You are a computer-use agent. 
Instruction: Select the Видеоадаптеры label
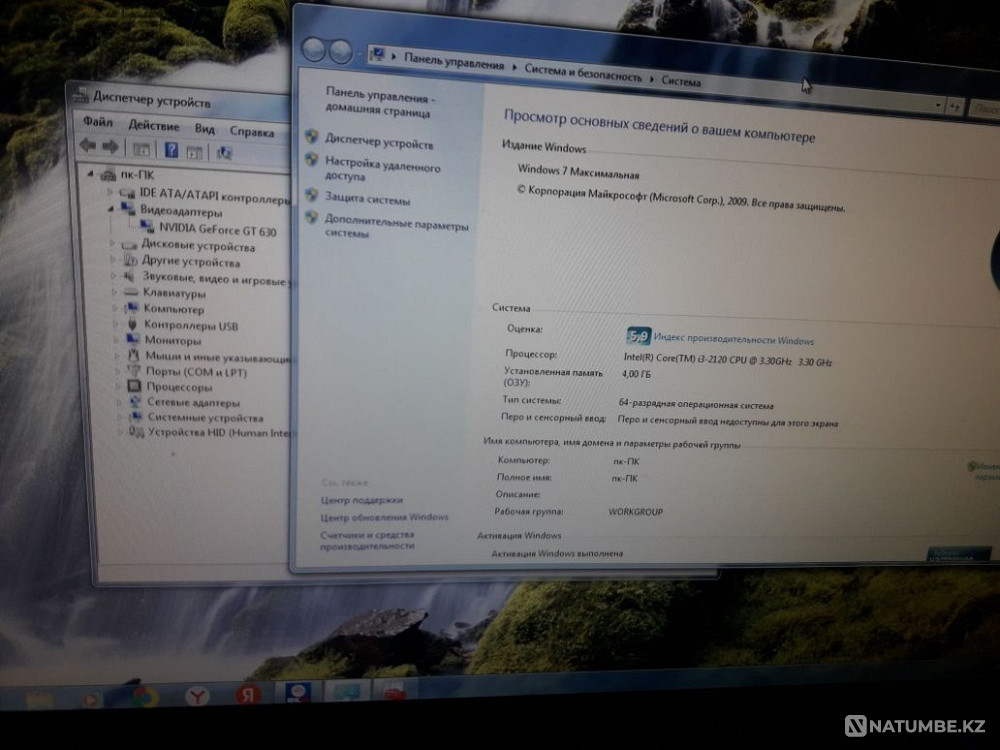181,211
